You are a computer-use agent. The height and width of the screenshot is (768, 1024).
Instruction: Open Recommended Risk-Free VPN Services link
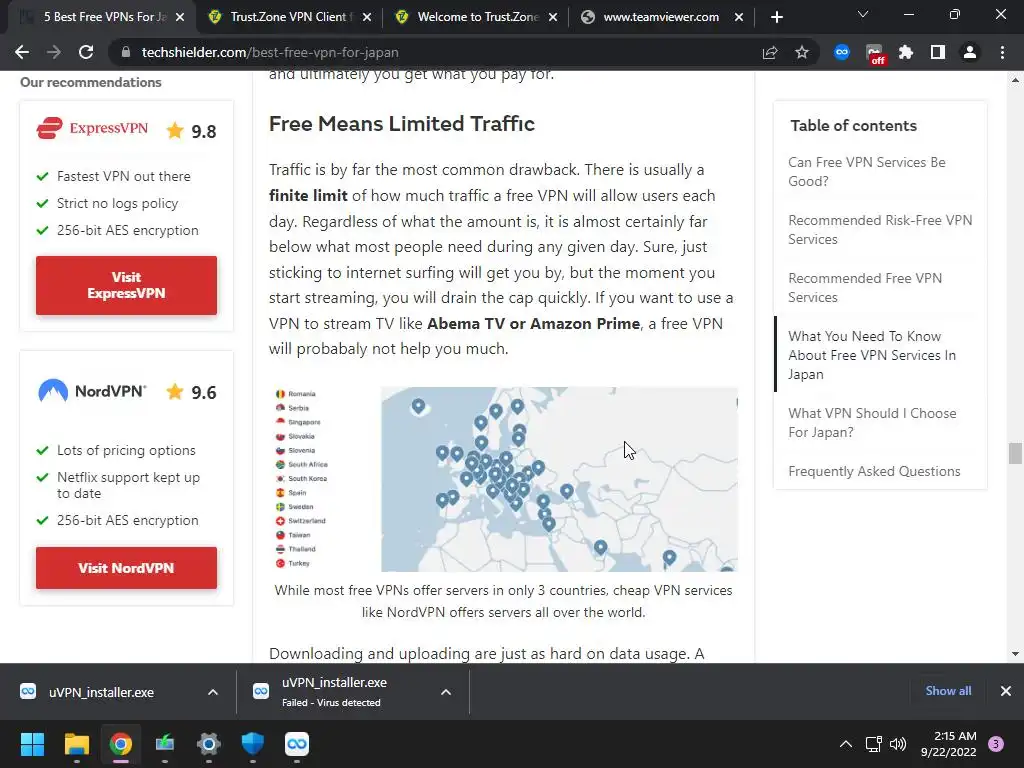pyautogui.click(x=880, y=230)
